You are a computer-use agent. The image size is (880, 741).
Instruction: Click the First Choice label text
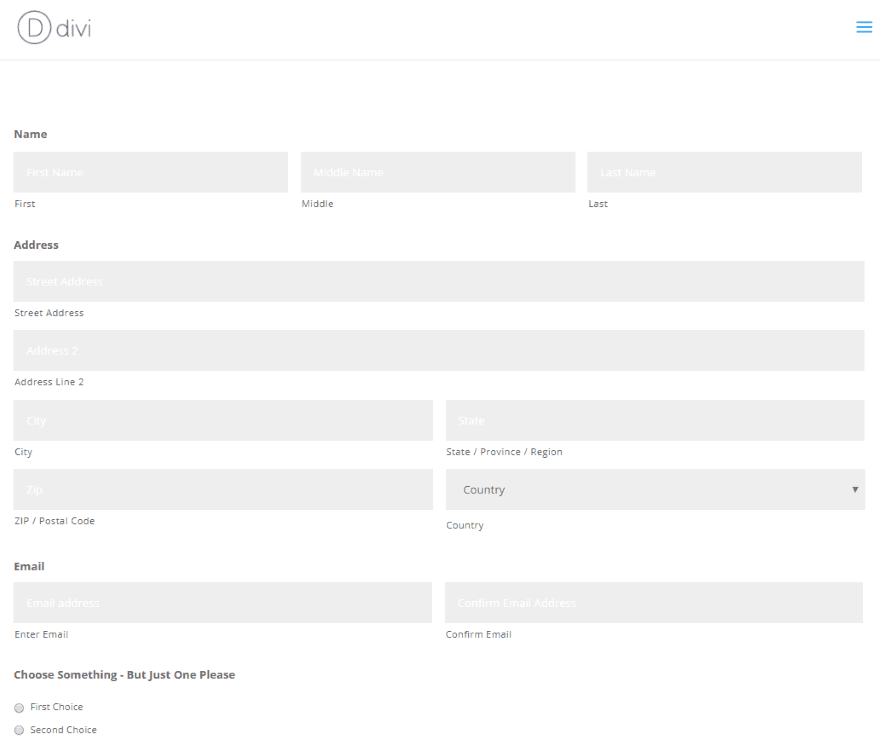[x=57, y=708]
